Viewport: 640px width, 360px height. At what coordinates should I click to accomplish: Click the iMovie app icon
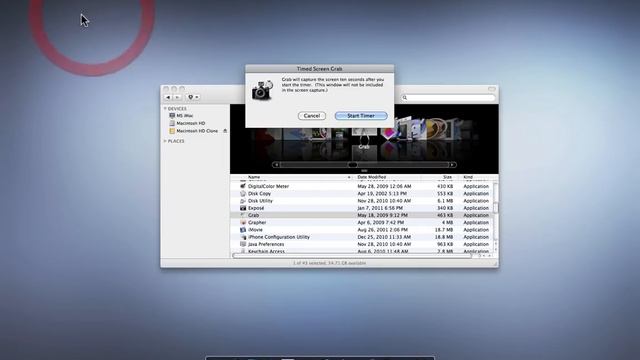pos(243,230)
